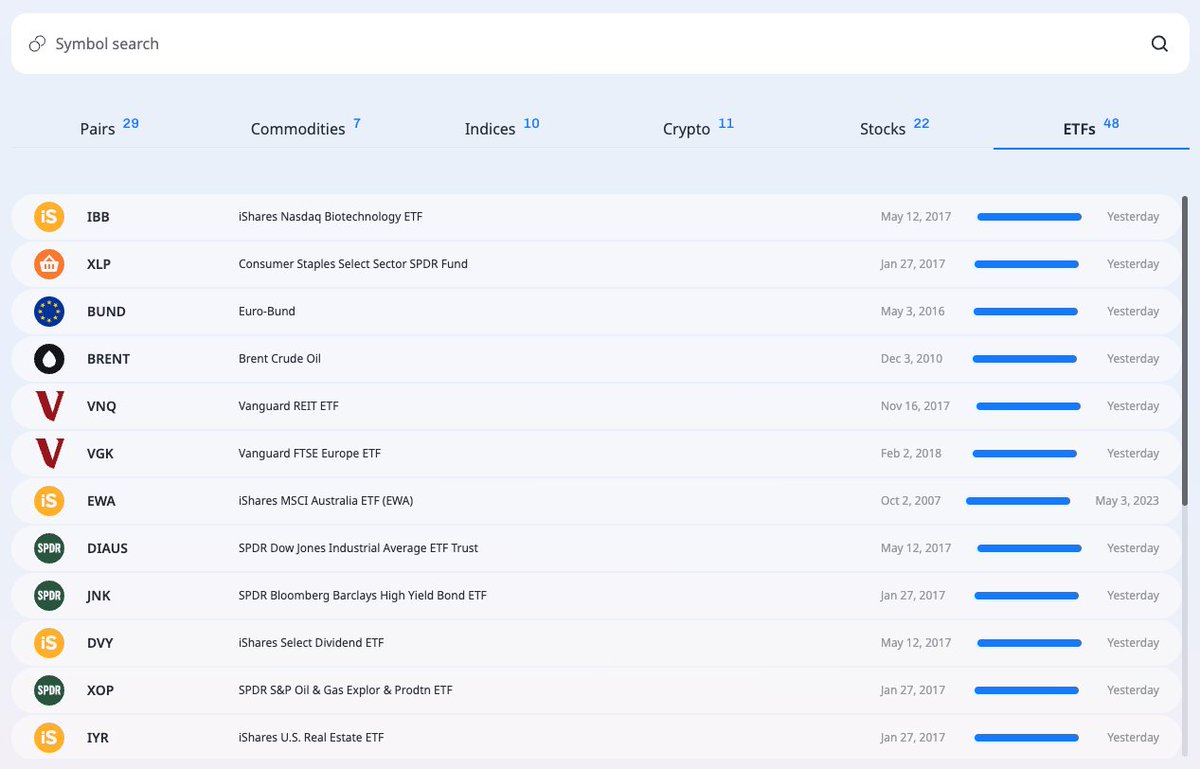Select the VNQ symbol
Viewport: 1200px width, 769px height.
click(102, 406)
